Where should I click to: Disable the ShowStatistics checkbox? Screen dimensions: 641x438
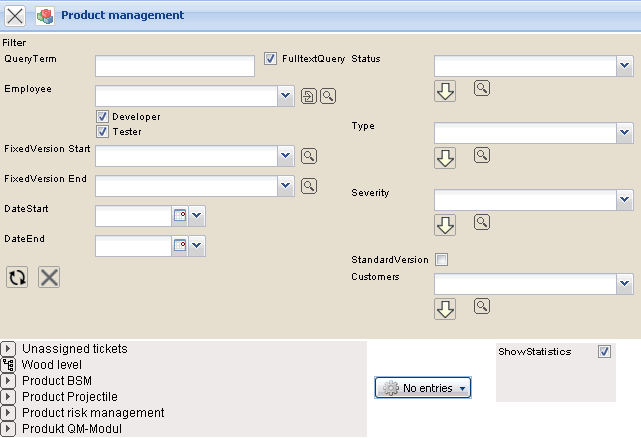click(603, 352)
